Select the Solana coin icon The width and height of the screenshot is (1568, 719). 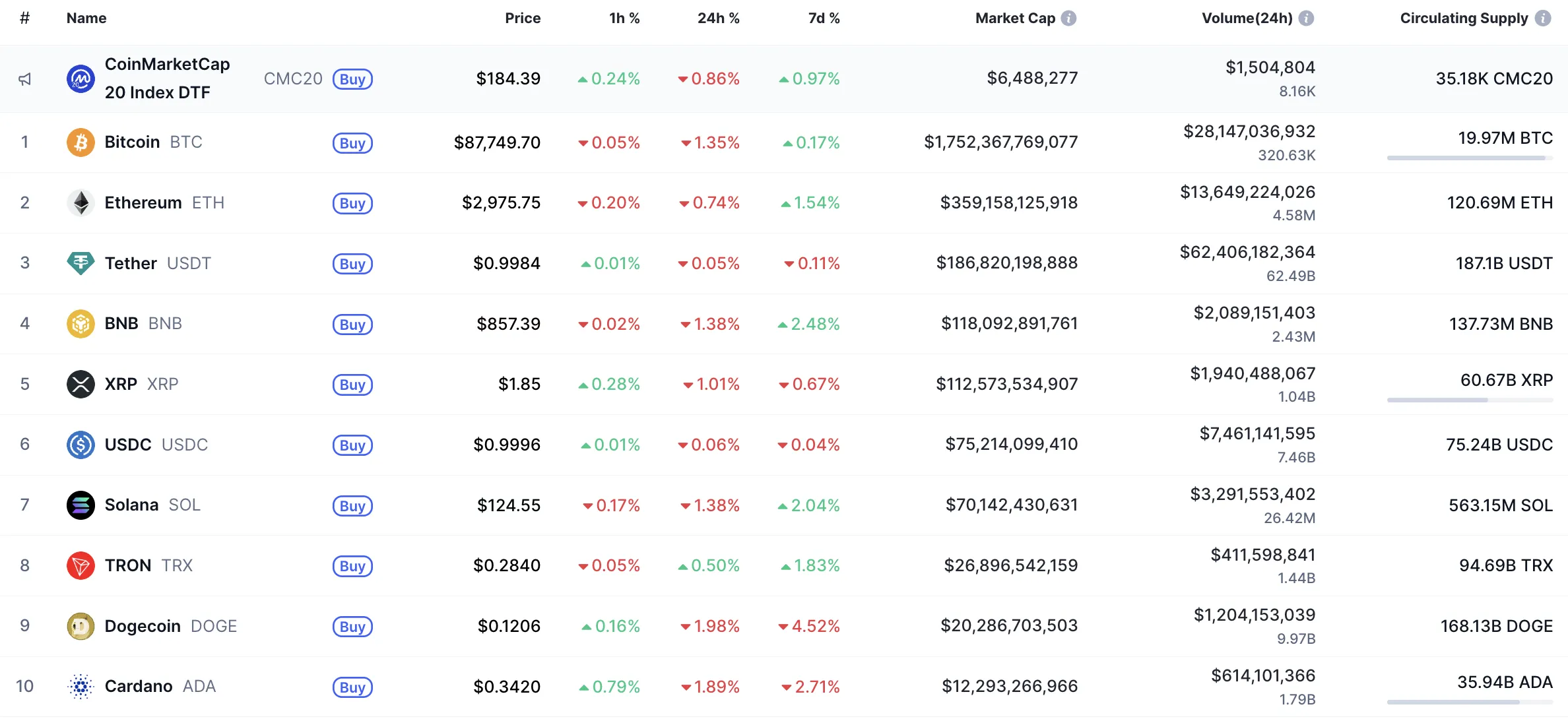coord(81,505)
